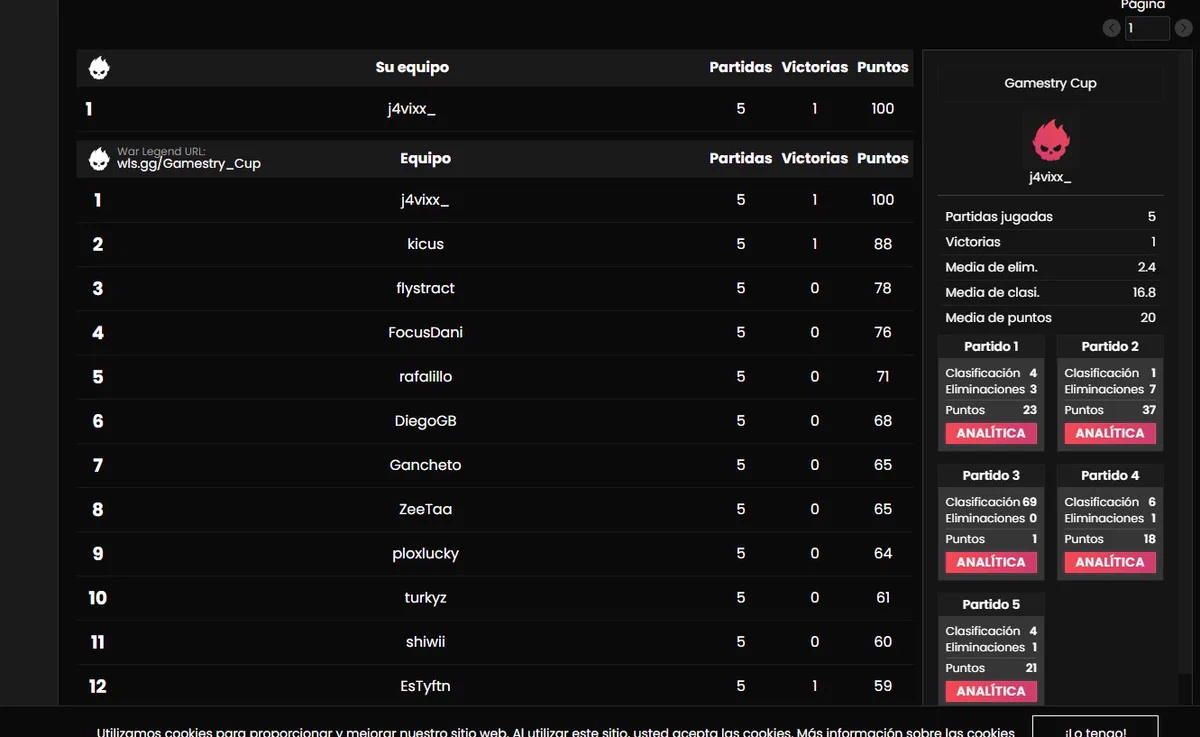Open ANALÍTICA for Partido 3
This screenshot has width=1200, height=737.
[991, 562]
